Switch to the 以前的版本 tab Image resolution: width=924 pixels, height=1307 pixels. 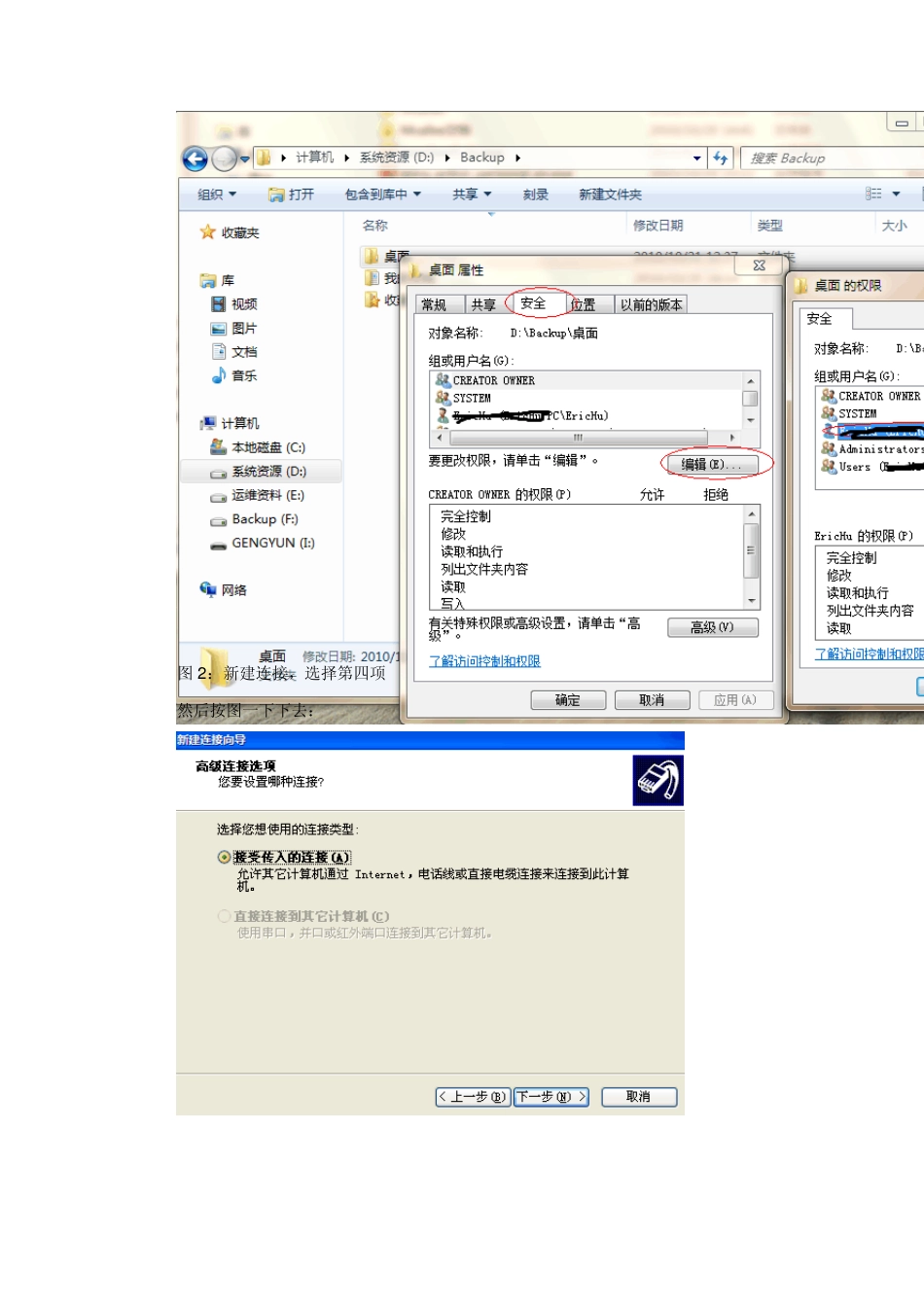coord(651,305)
